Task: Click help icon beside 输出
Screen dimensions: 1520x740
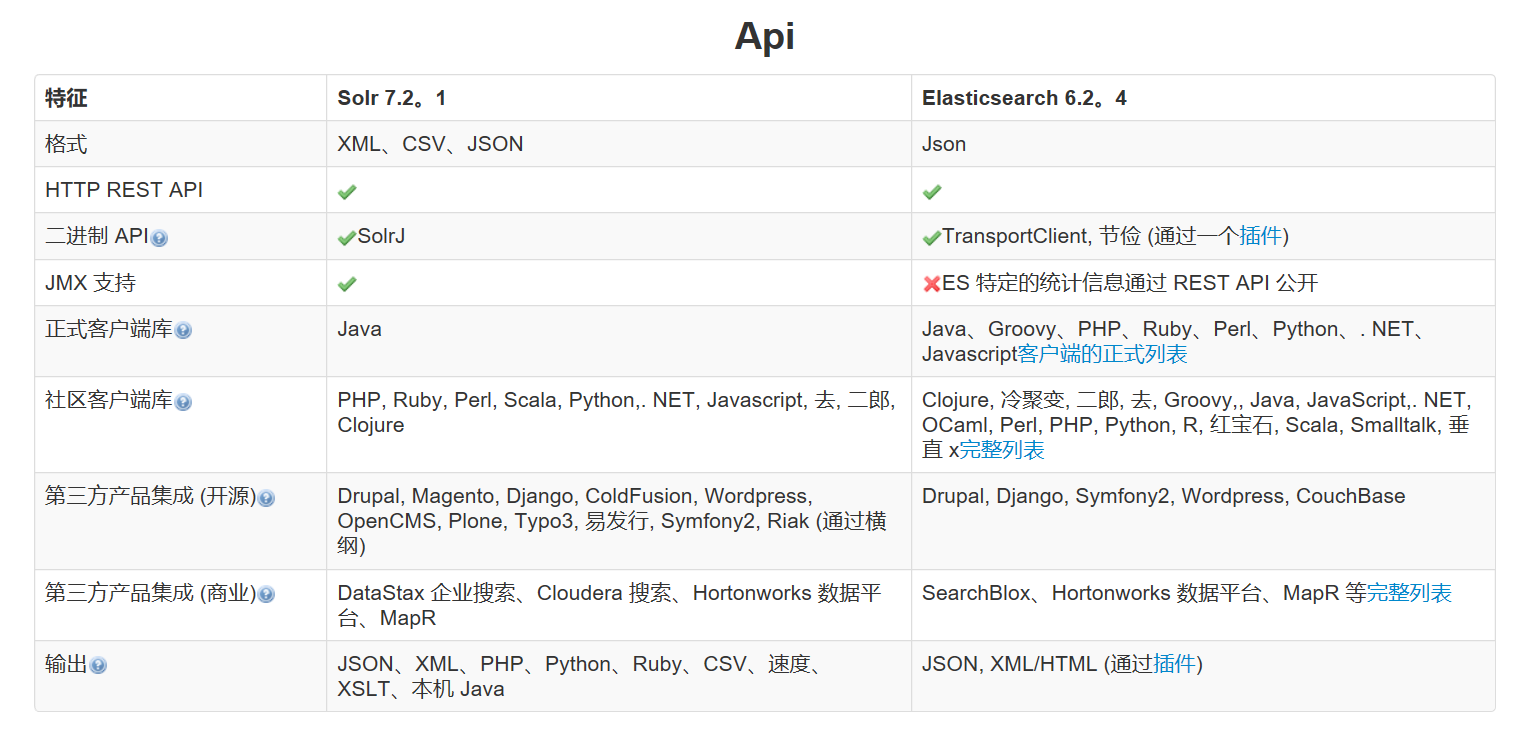Action: coord(98,666)
